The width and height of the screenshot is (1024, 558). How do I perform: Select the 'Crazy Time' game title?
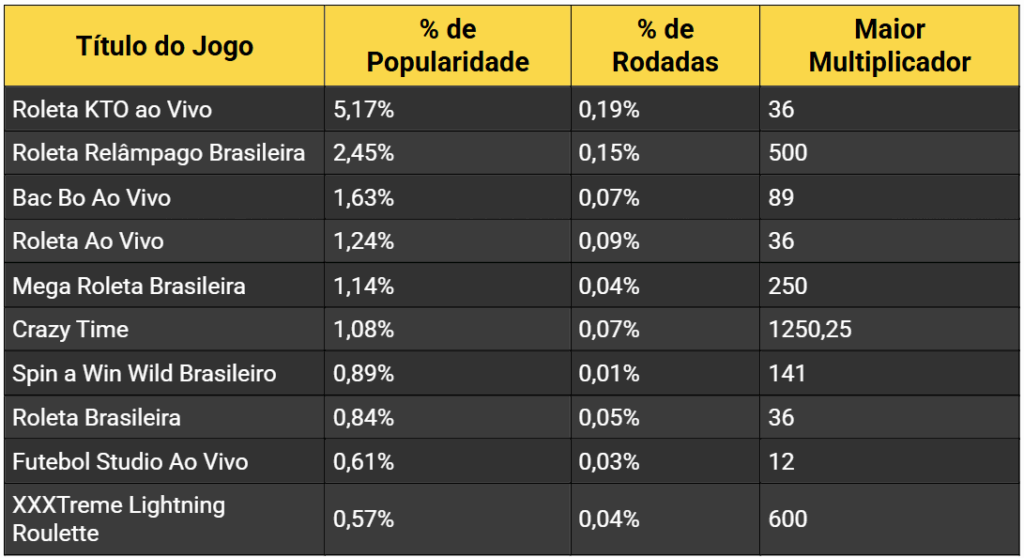[70, 329]
